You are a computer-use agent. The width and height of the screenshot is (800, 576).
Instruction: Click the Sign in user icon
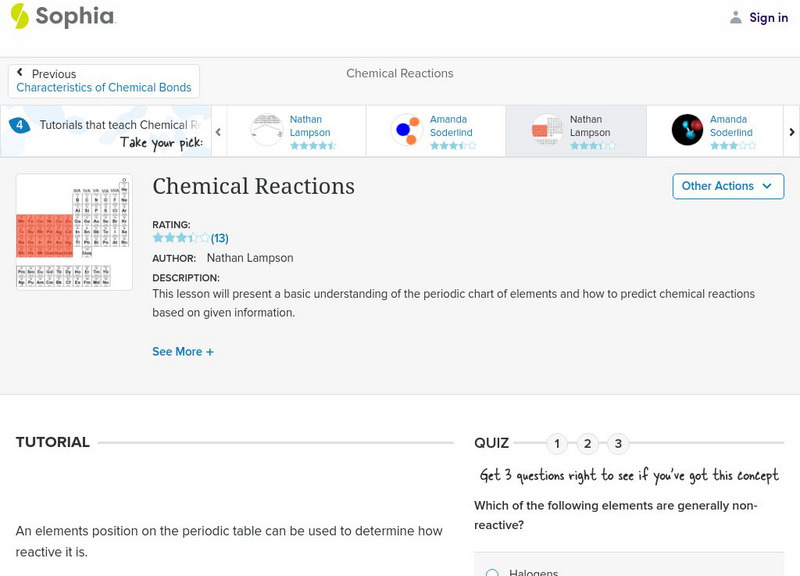tap(736, 17)
